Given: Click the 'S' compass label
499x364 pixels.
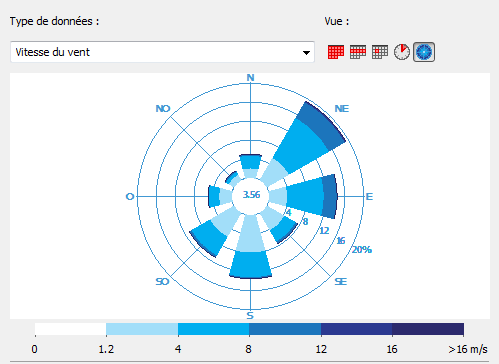Looking at the screenshot, I should tap(250, 315).
